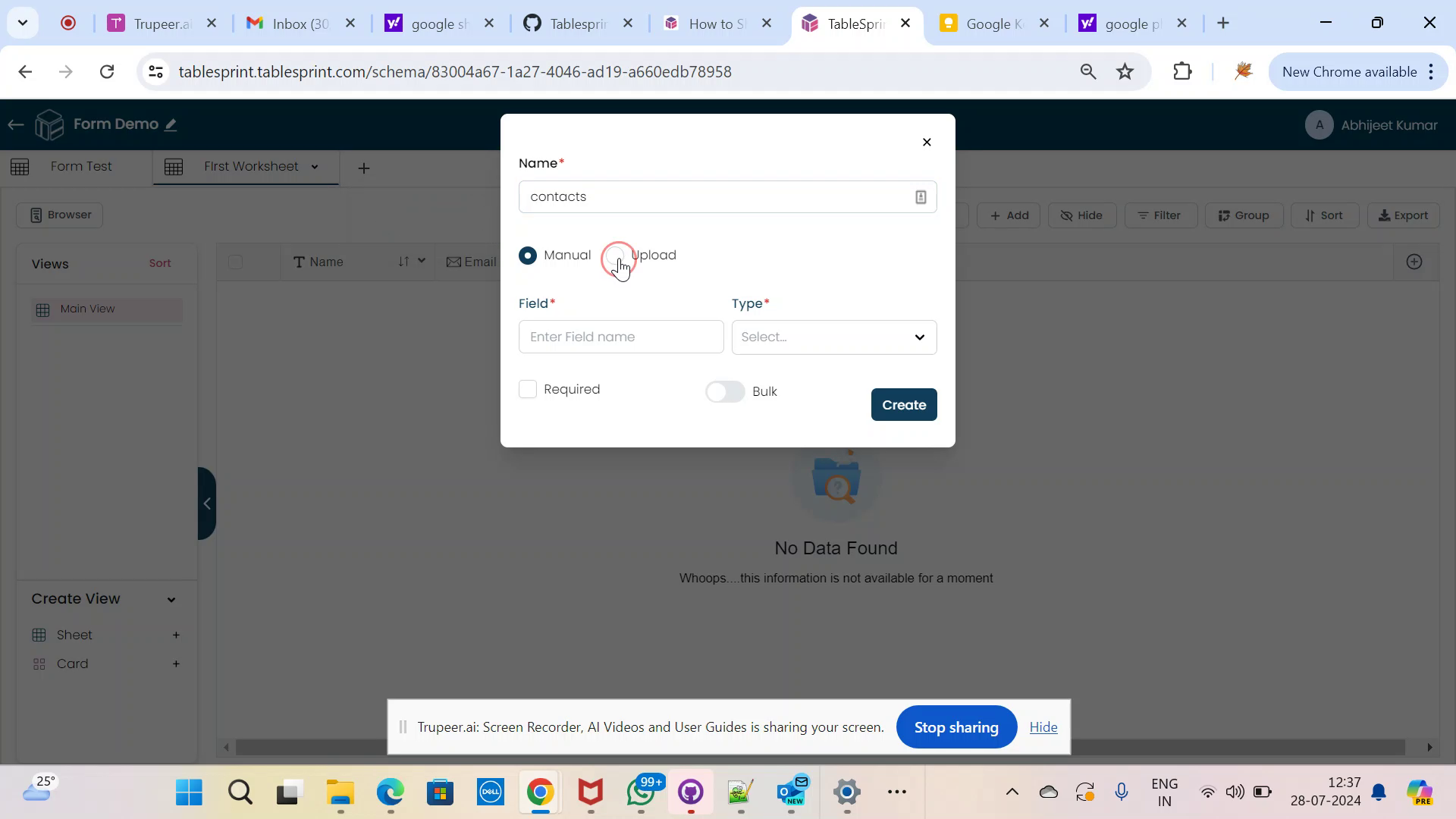Screen dimensions: 1456x819
Task: Click the Sheet view menu item
Action: click(75, 634)
